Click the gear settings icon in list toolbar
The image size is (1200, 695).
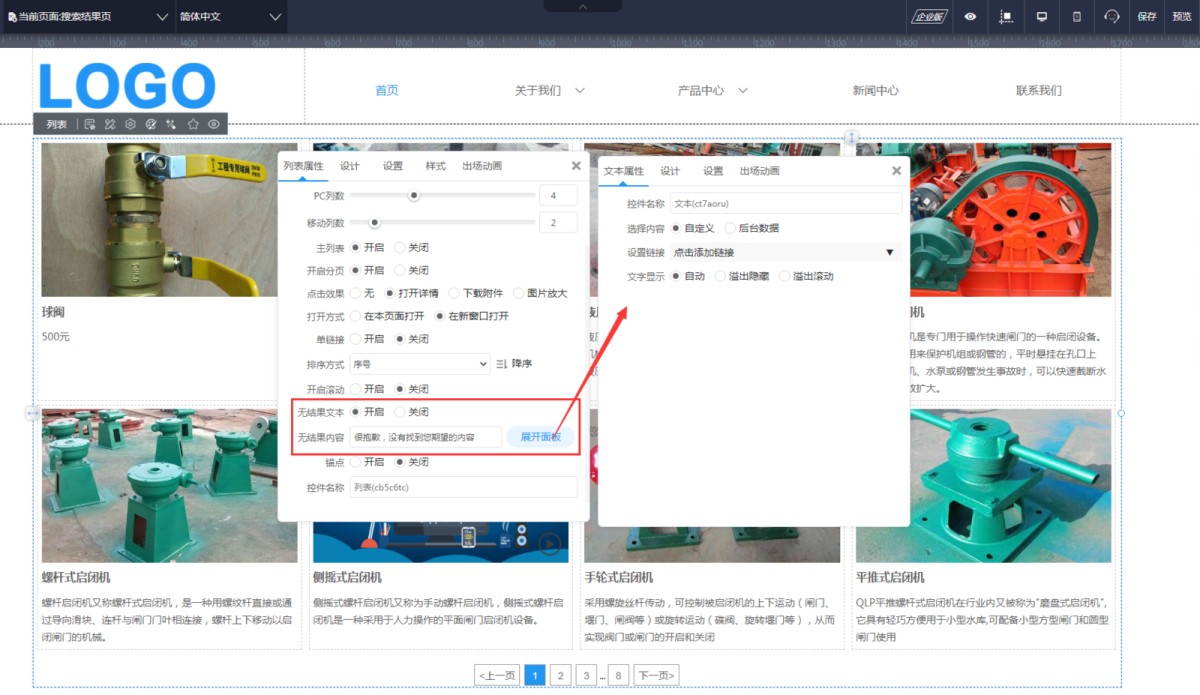pos(130,124)
